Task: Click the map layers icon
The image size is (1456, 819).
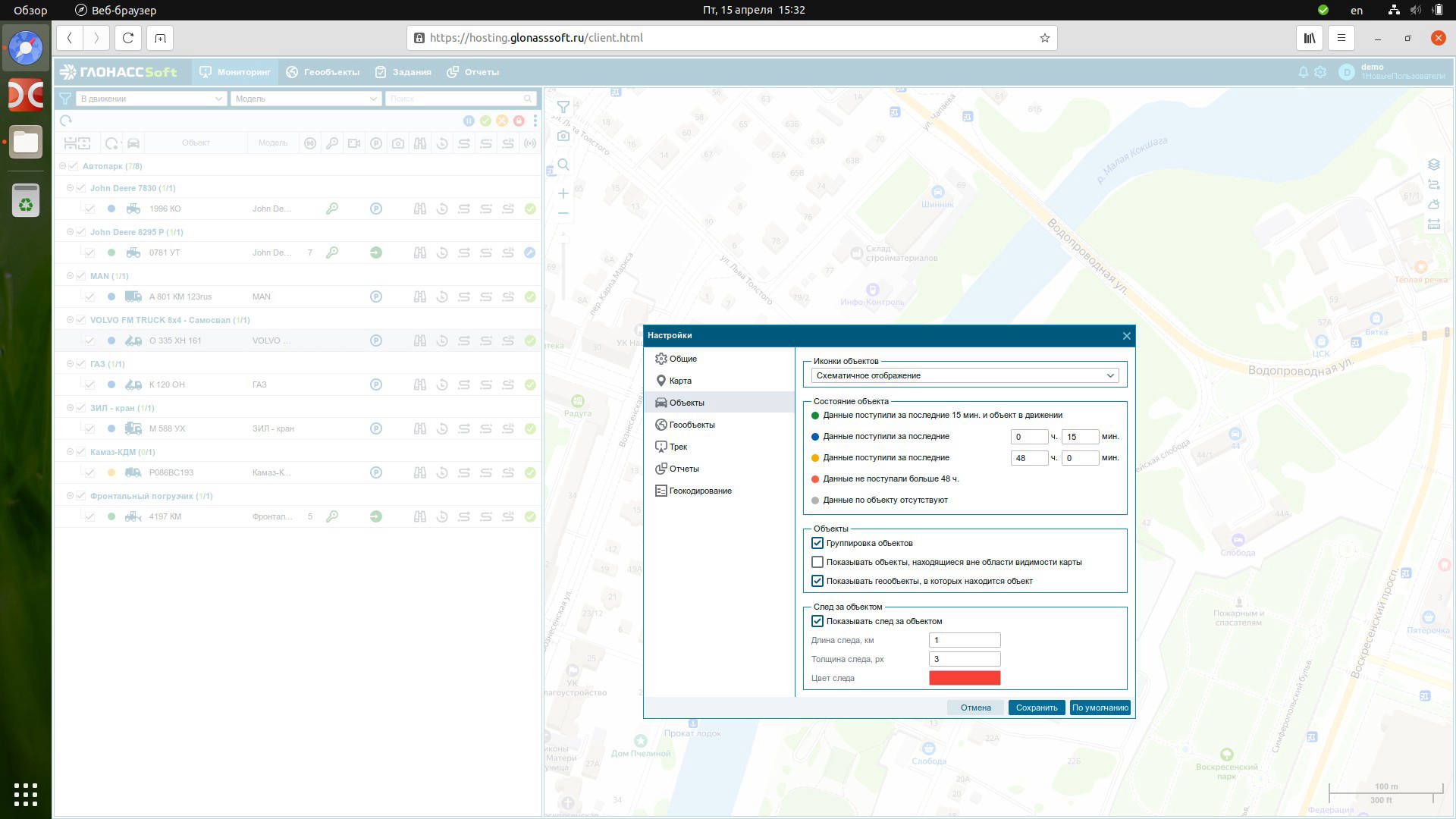Action: [1433, 165]
